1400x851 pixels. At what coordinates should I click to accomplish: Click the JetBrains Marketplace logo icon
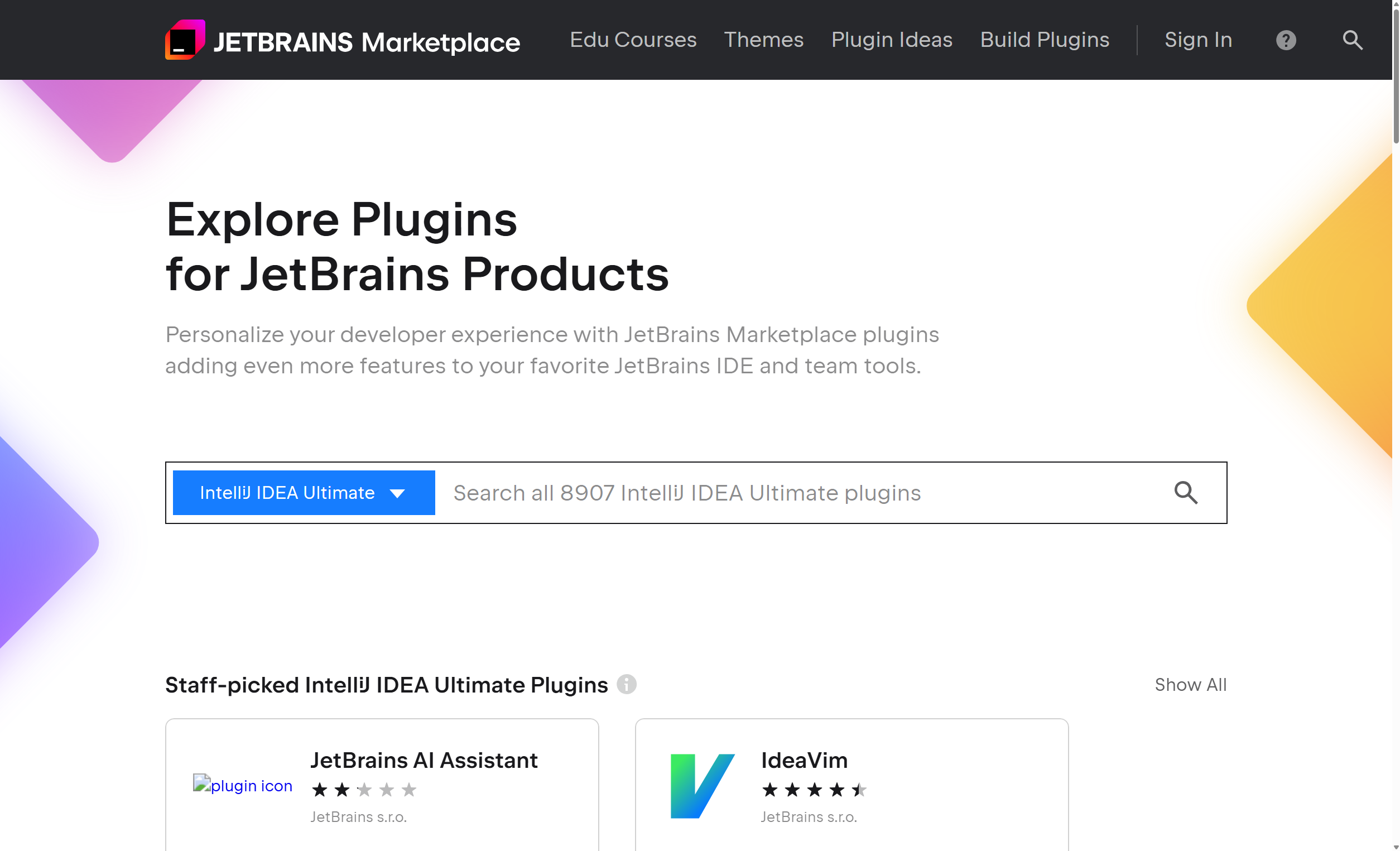click(185, 40)
